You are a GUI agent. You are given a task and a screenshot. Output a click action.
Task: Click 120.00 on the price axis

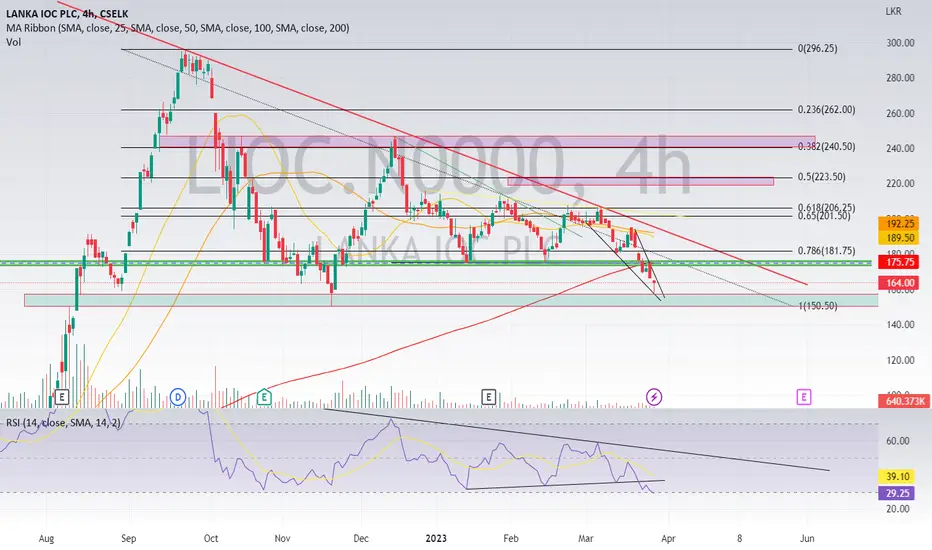click(x=900, y=360)
